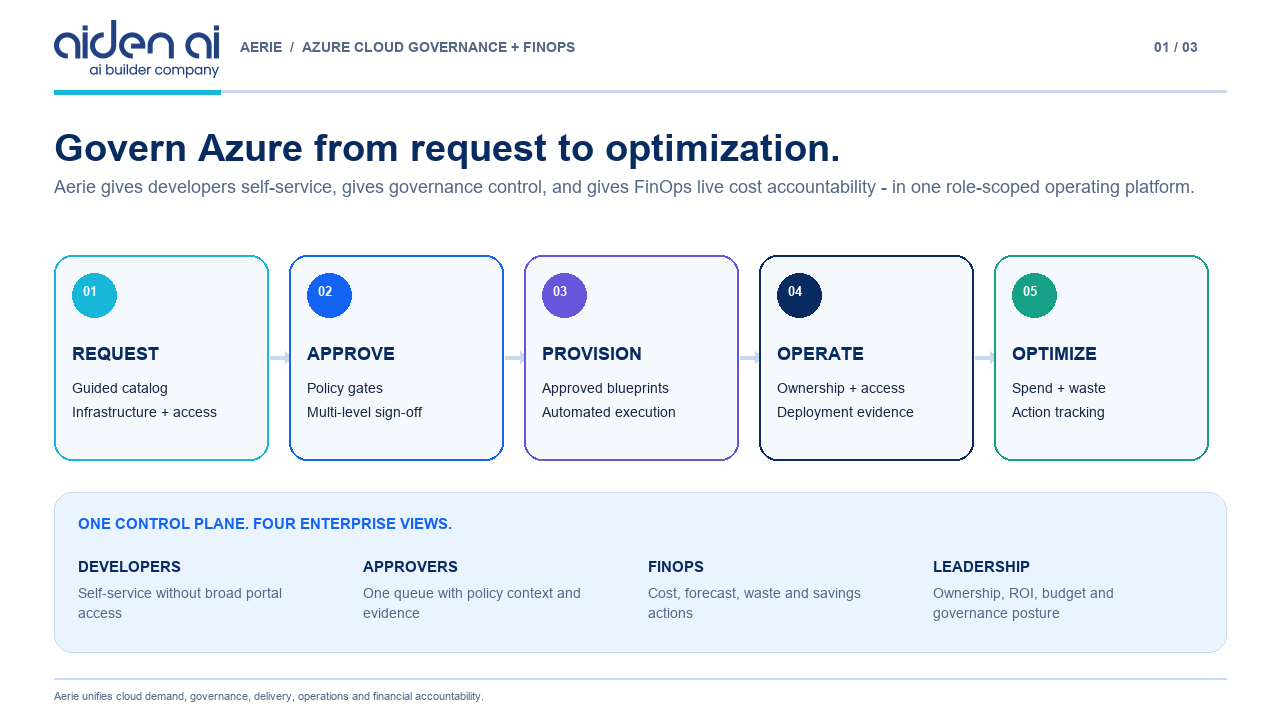The height and width of the screenshot is (720, 1280).
Task: Click 'Self-service without broad portal access'
Action: pos(180,603)
